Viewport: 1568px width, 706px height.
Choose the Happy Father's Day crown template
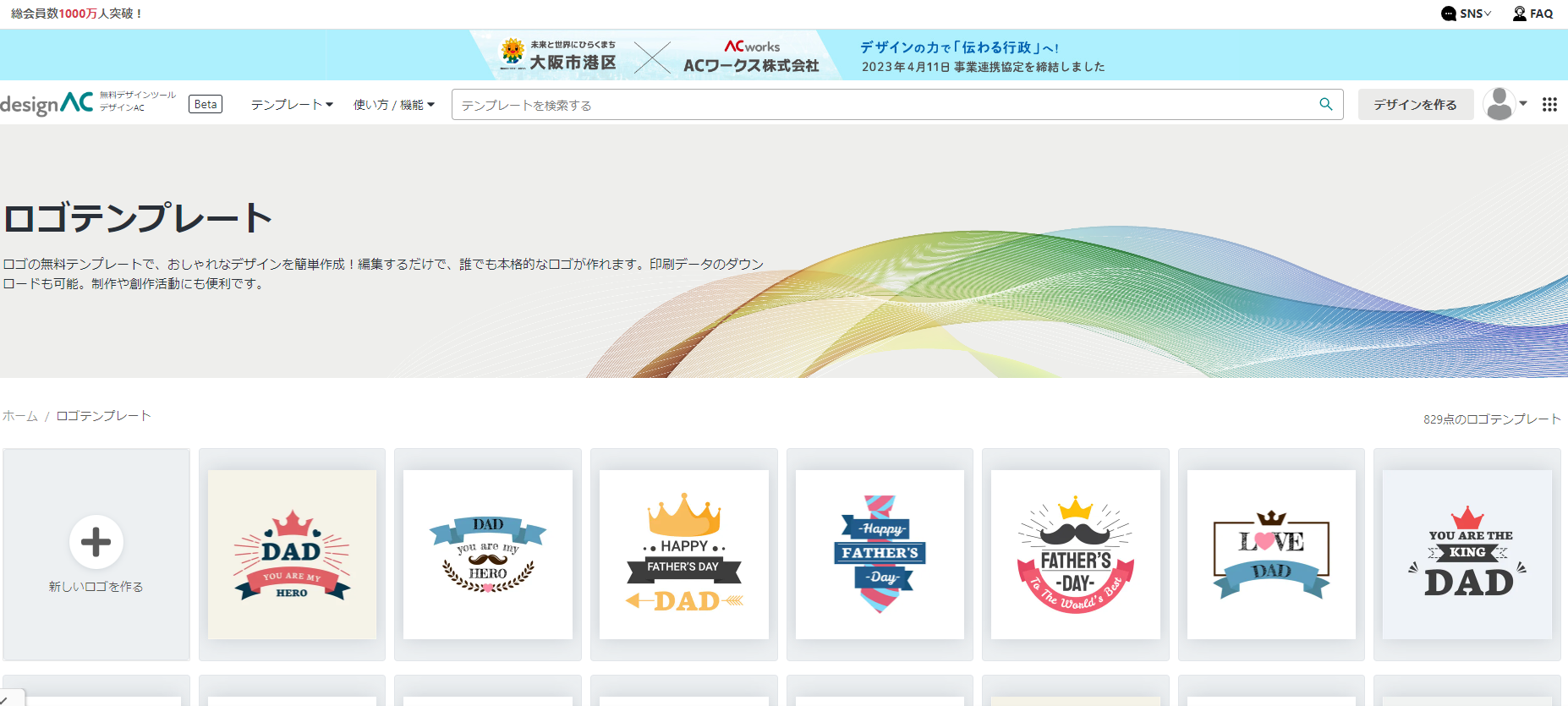[x=683, y=554]
